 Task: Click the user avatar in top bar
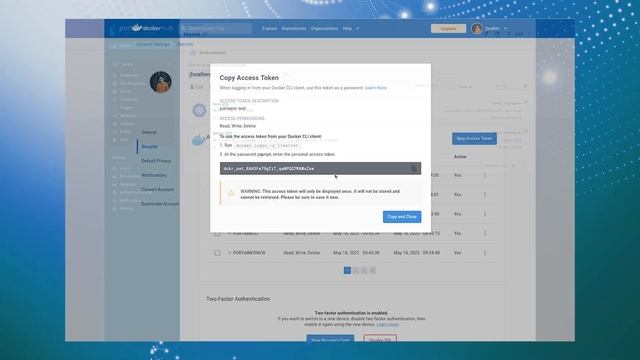point(477,29)
